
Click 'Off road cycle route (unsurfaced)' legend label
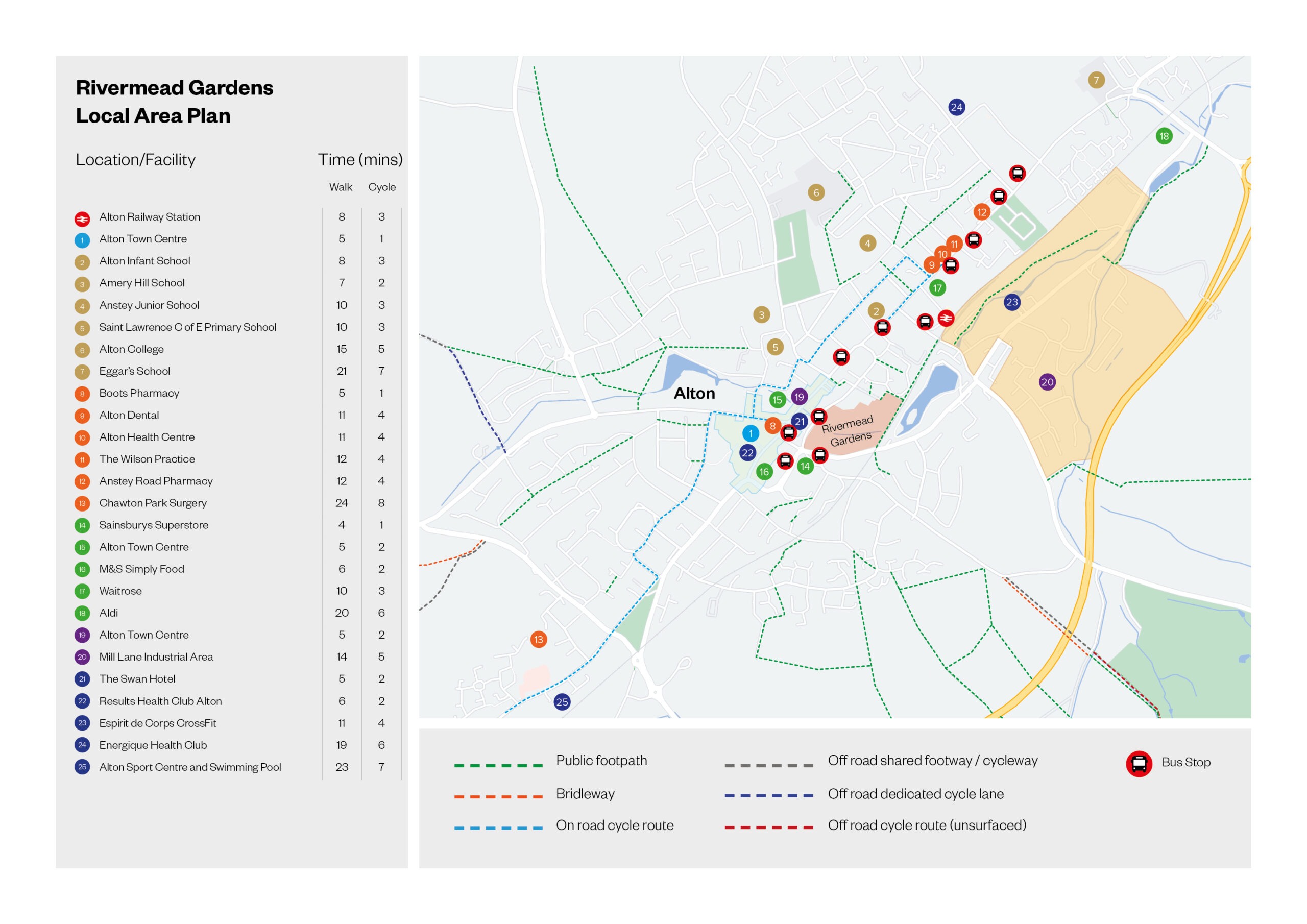(x=927, y=825)
